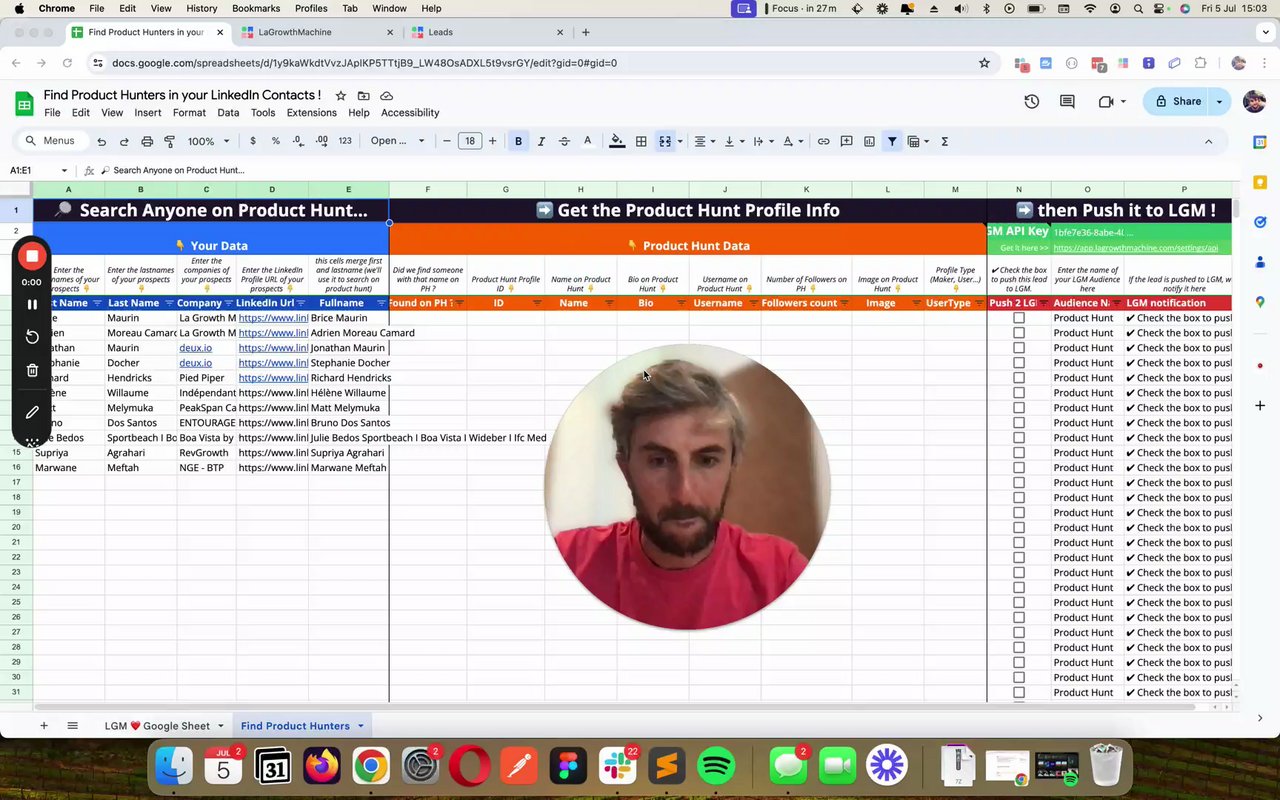
Task: Open the font family dropdown
Action: point(397,141)
